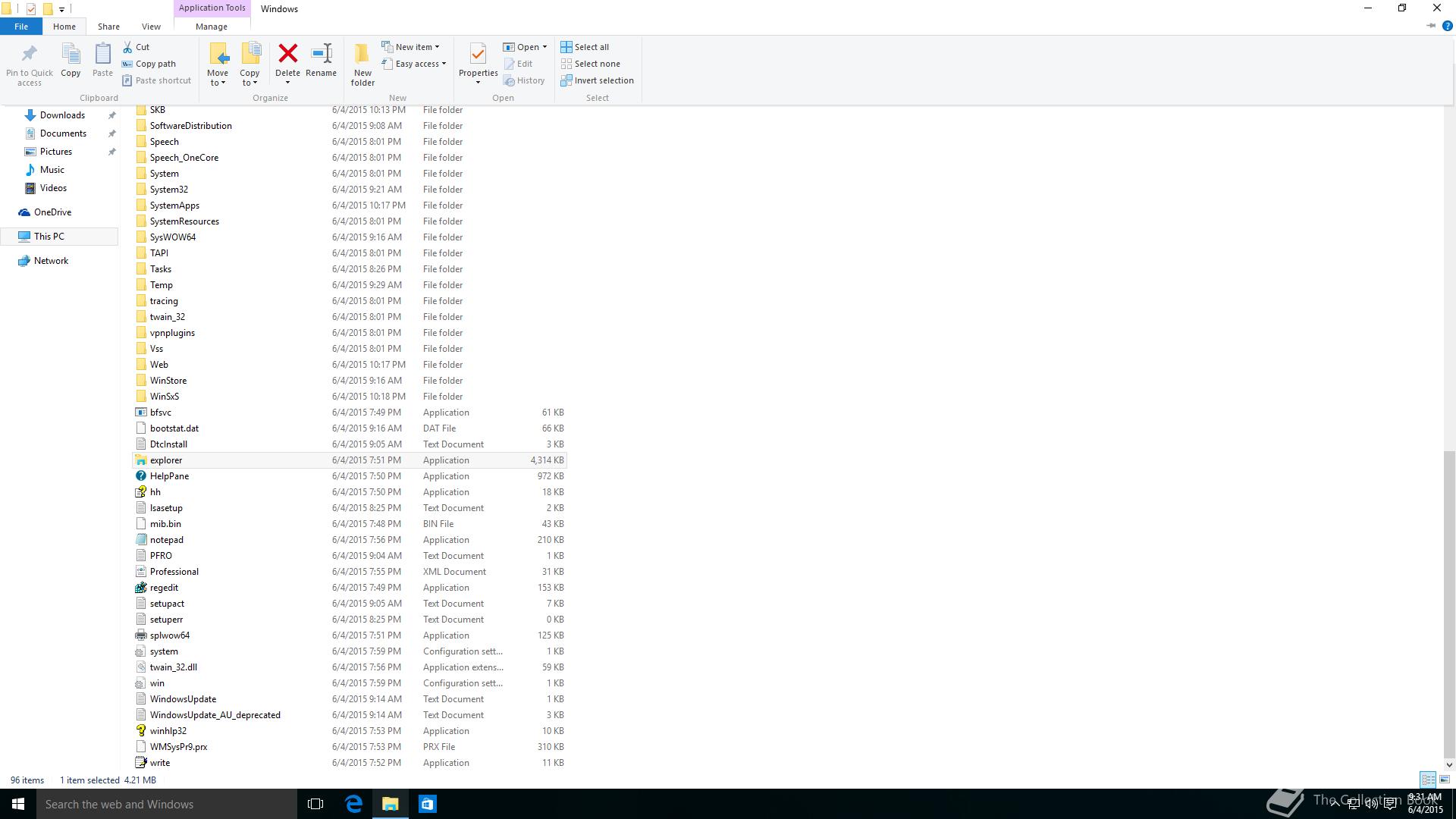Screen dimensions: 1456x819
Task: Create a New folder from ribbon
Action: point(362,64)
